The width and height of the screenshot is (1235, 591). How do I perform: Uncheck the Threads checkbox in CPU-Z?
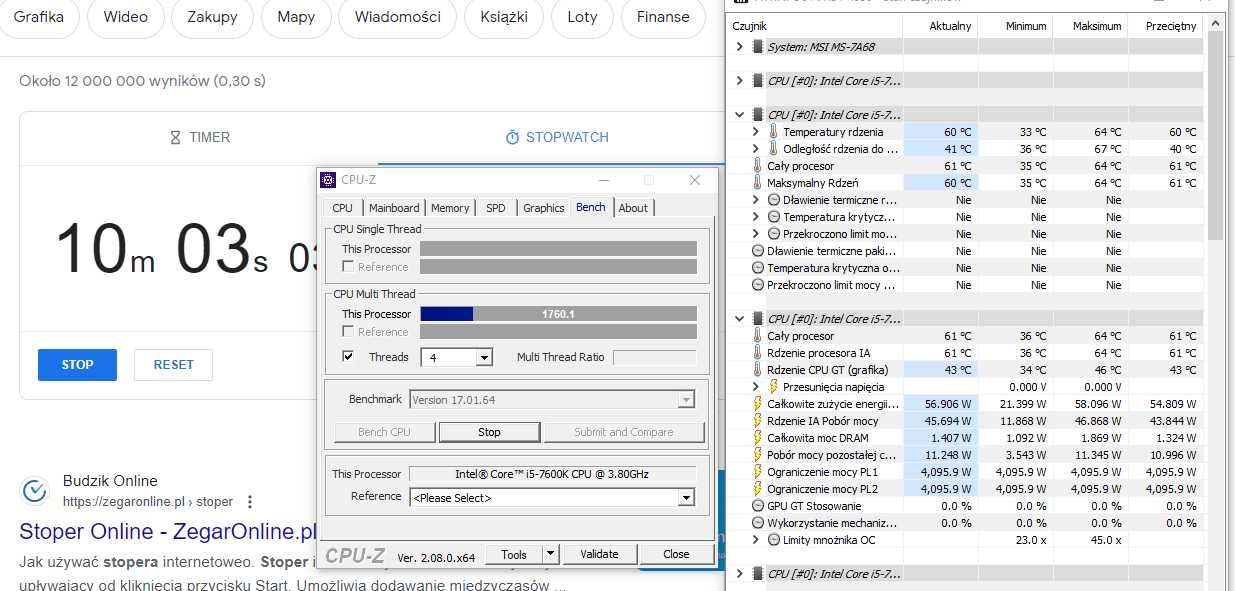pyautogui.click(x=348, y=357)
